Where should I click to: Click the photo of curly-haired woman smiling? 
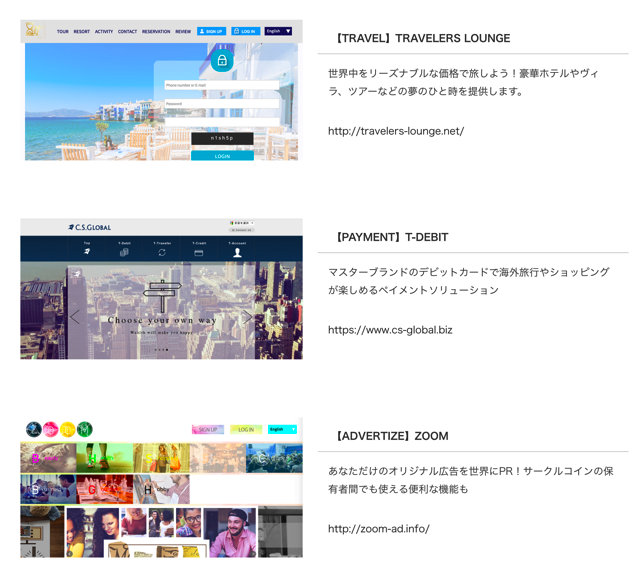coord(93,532)
